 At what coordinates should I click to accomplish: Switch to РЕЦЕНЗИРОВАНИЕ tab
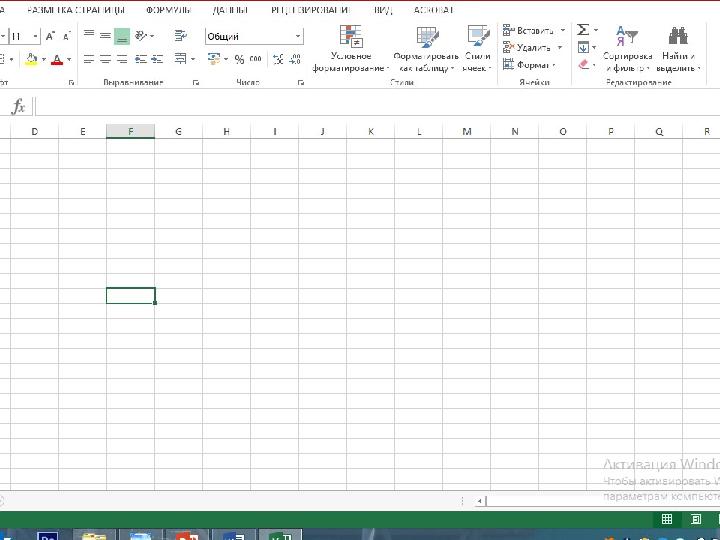pos(310,10)
